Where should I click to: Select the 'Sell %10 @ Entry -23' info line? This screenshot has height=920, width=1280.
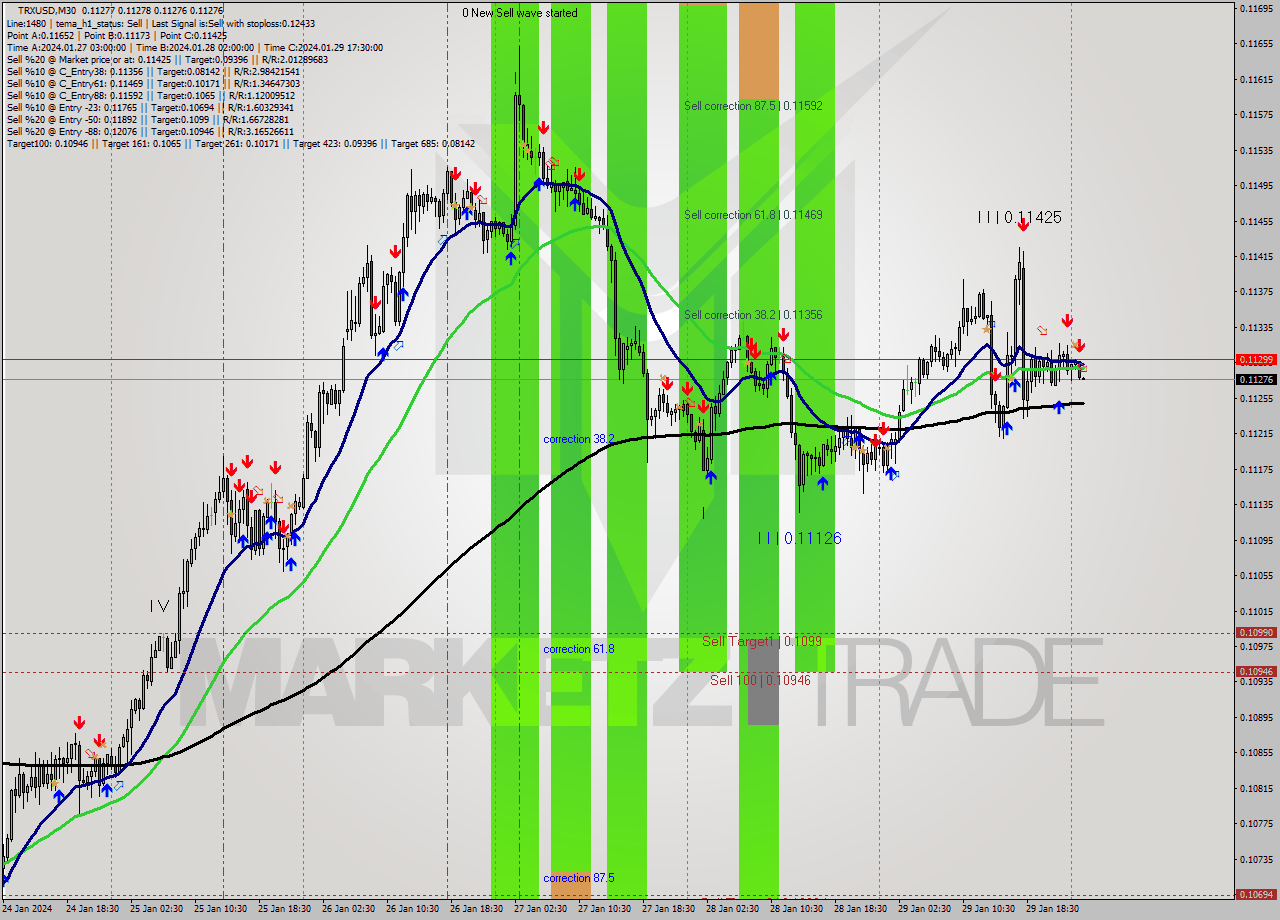coord(150,108)
